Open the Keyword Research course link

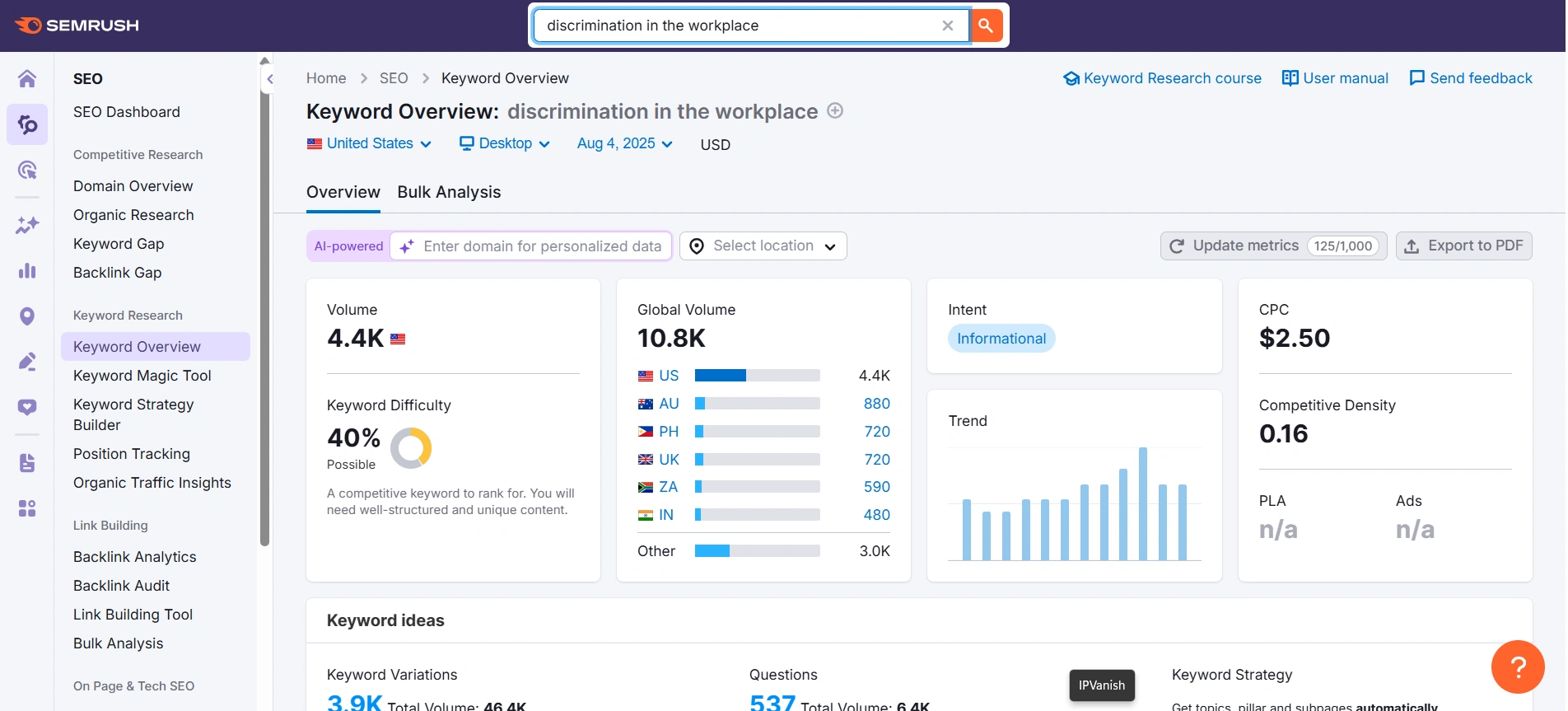coord(1162,78)
